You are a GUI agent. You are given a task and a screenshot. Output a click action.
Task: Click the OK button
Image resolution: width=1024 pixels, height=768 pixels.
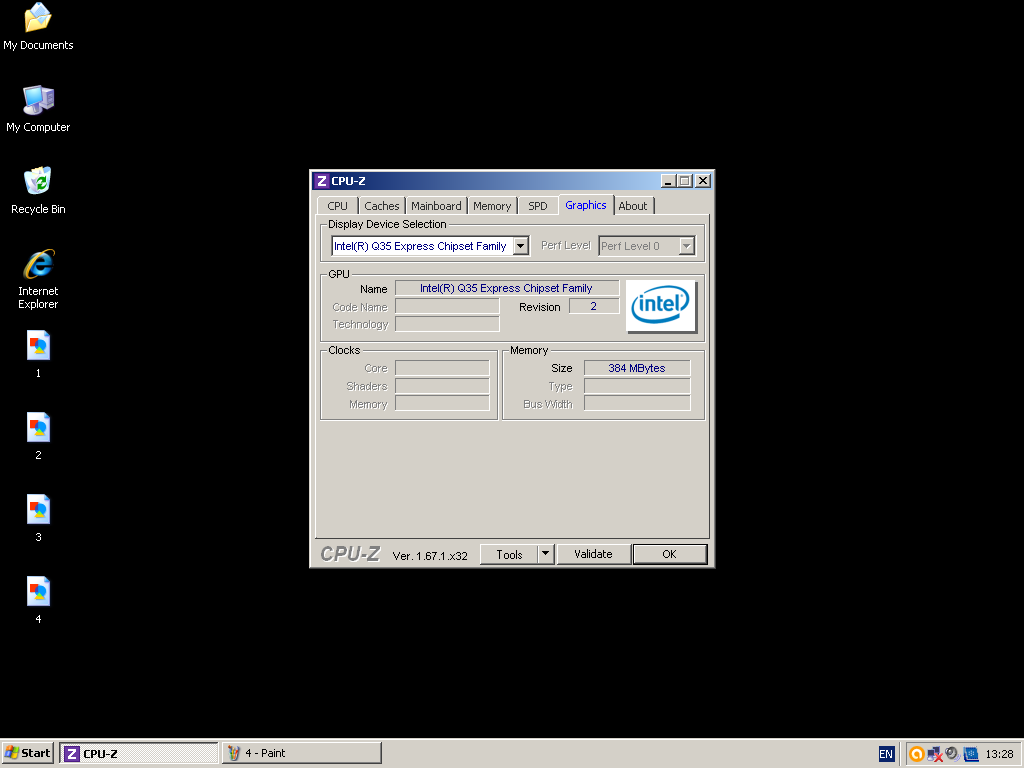669,554
